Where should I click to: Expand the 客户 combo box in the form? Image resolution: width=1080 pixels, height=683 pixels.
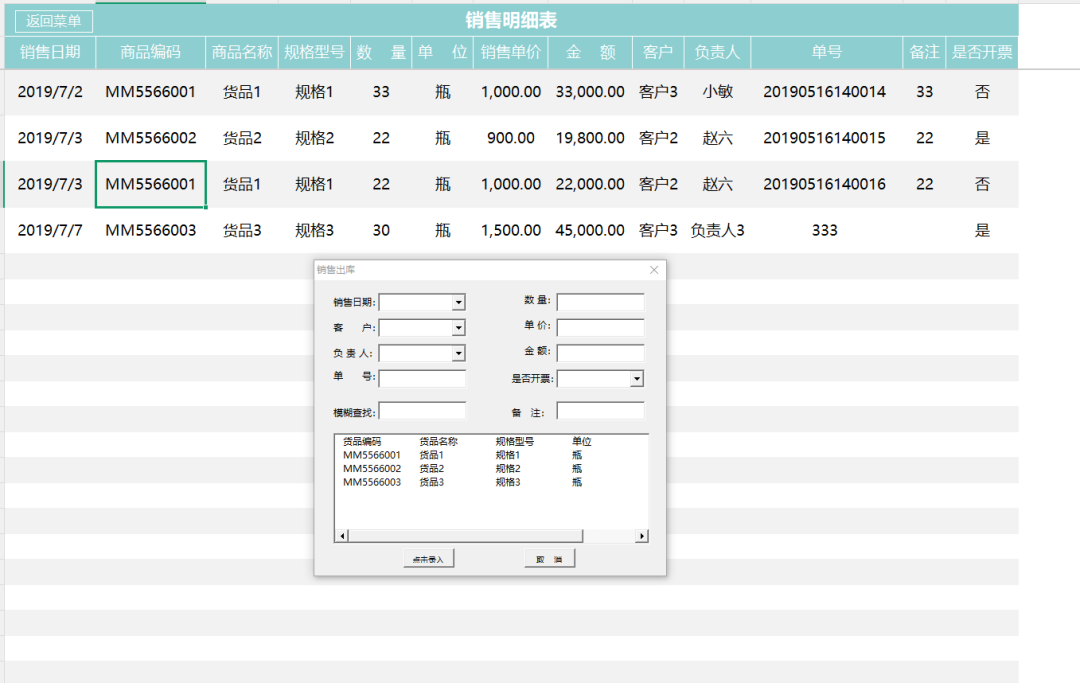(458, 328)
